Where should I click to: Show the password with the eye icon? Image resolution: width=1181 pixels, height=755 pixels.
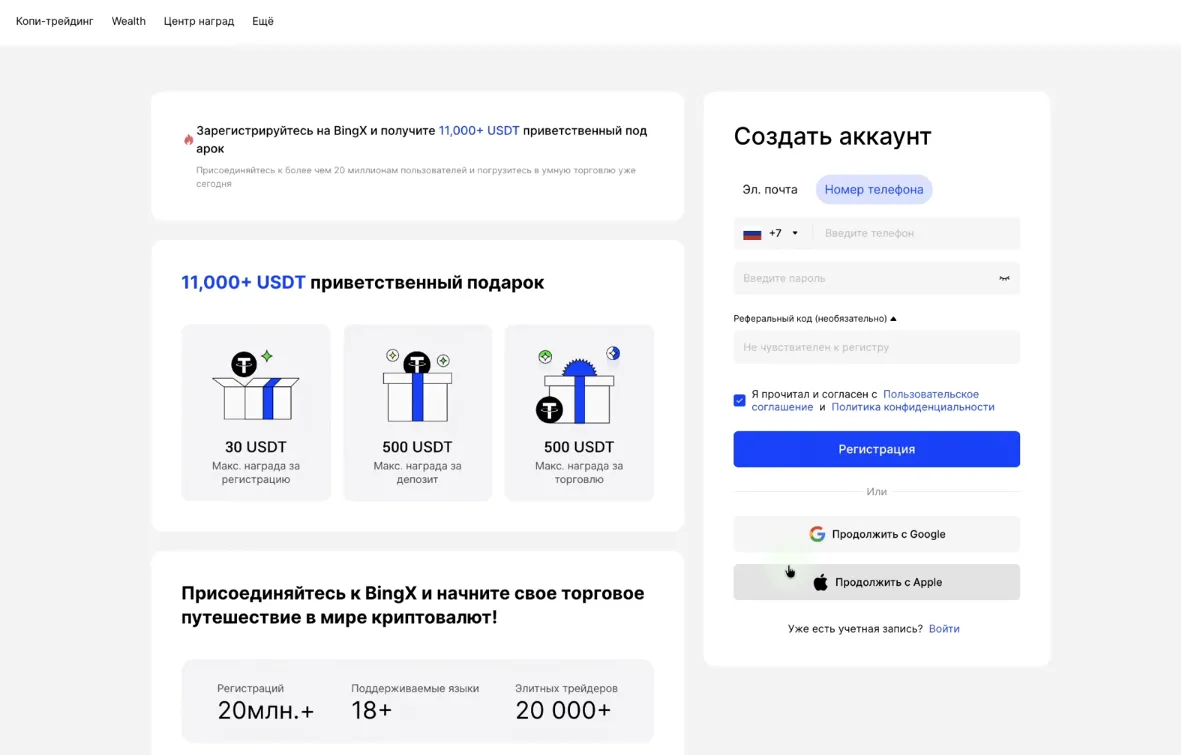tap(1003, 278)
